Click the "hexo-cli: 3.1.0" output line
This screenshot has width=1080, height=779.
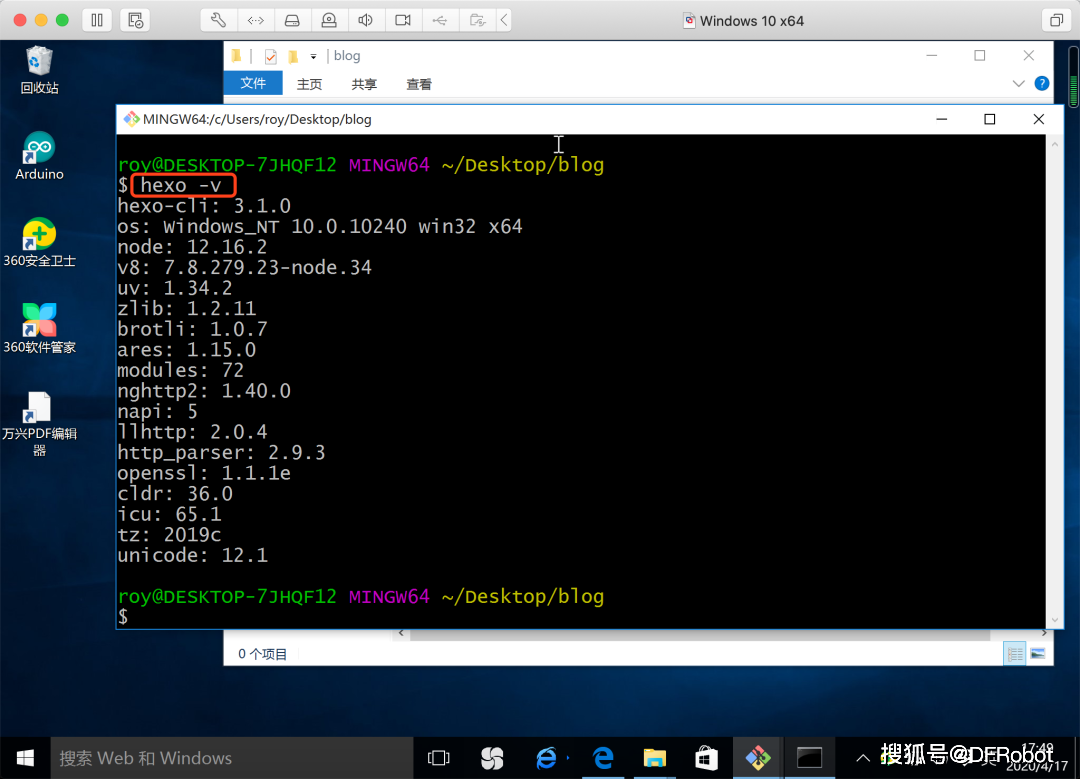pos(204,206)
